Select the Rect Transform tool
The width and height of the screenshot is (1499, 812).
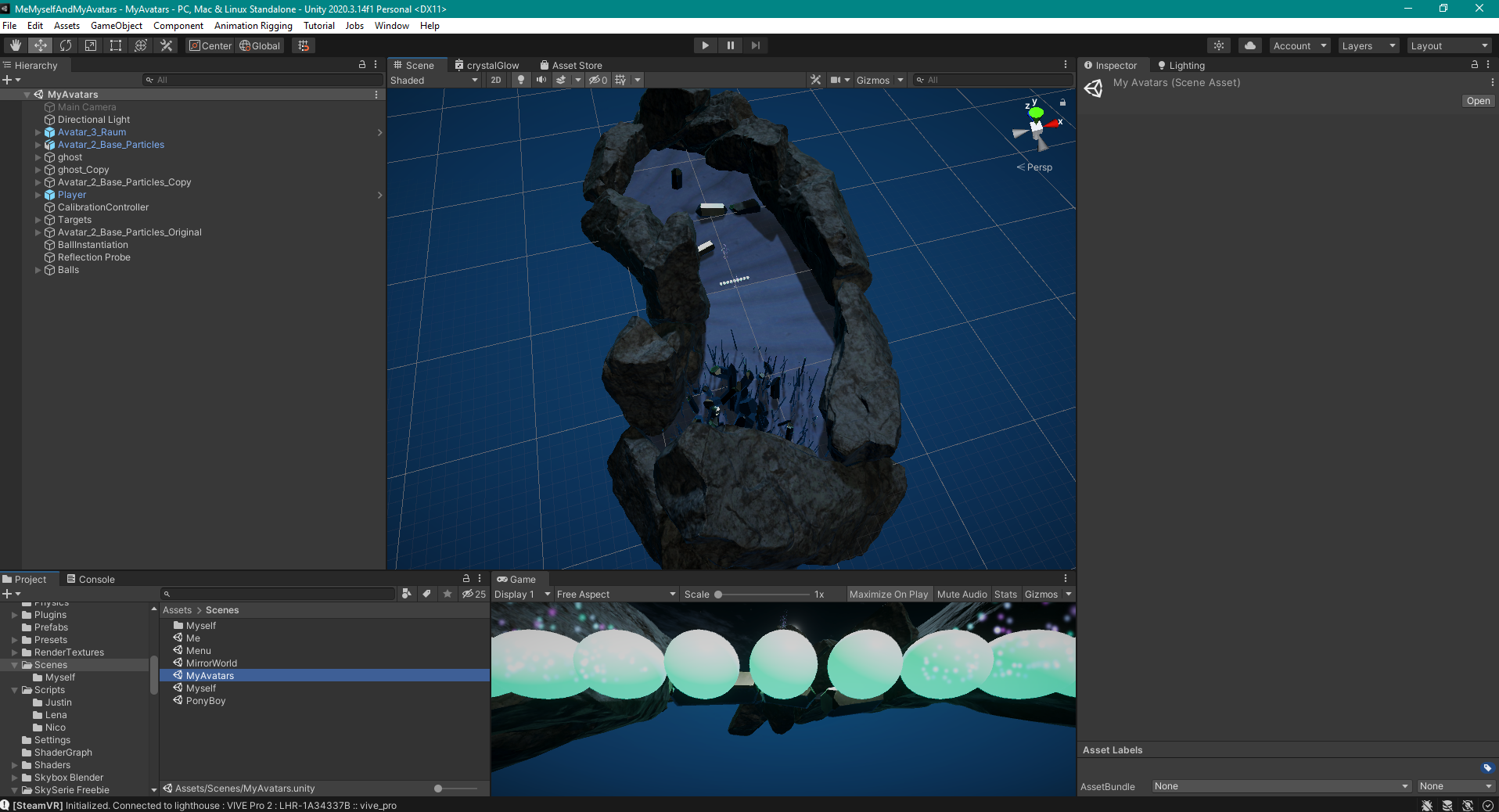click(x=116, y=45)
